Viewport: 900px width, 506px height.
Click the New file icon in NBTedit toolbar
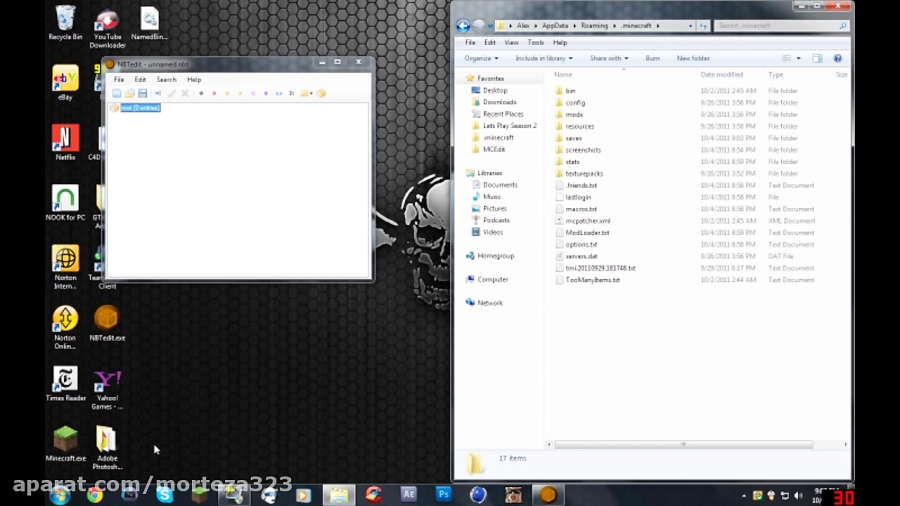tap(117, 93)
